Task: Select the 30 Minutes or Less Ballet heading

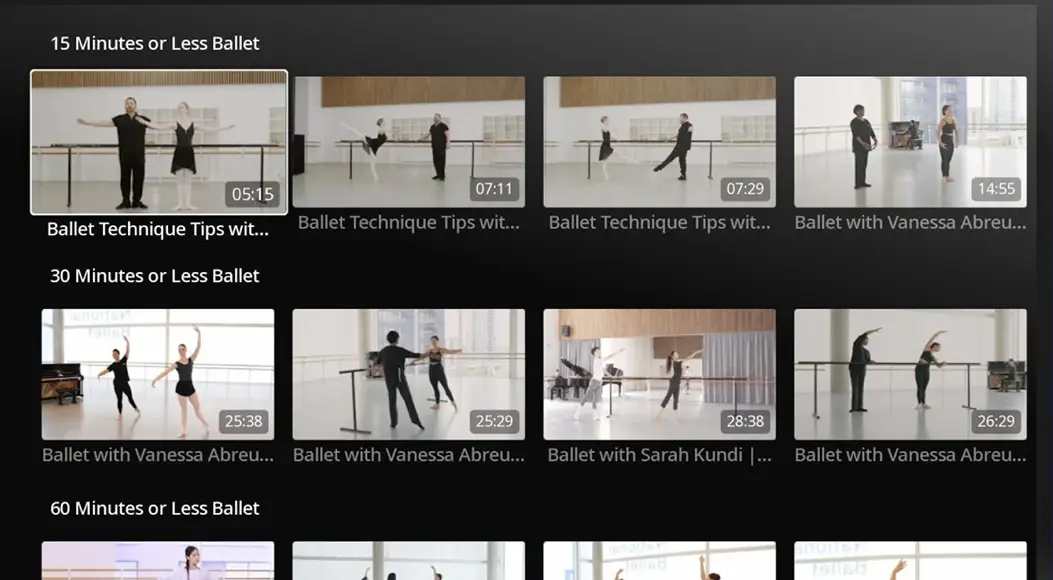Action: click(x=154, y=276)
